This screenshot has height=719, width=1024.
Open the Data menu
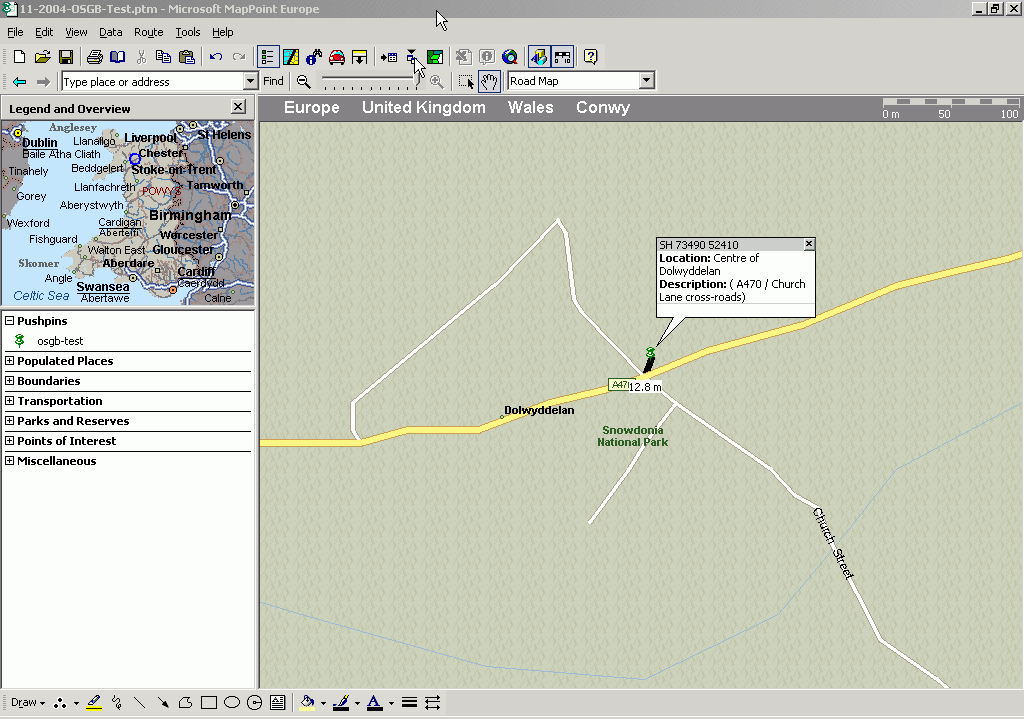(110, 33)
